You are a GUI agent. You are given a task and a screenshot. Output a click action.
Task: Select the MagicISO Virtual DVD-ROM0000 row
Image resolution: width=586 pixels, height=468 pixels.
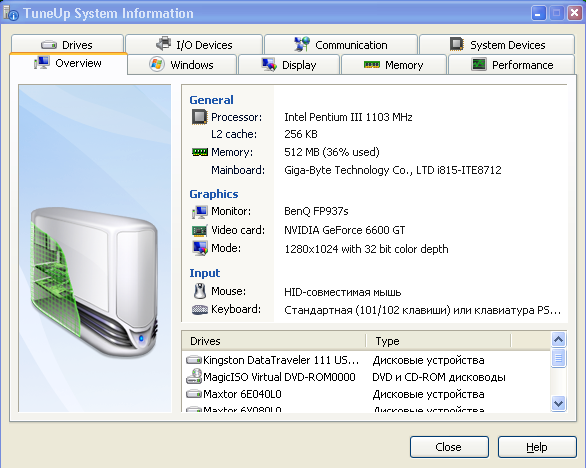click(366, 377)
